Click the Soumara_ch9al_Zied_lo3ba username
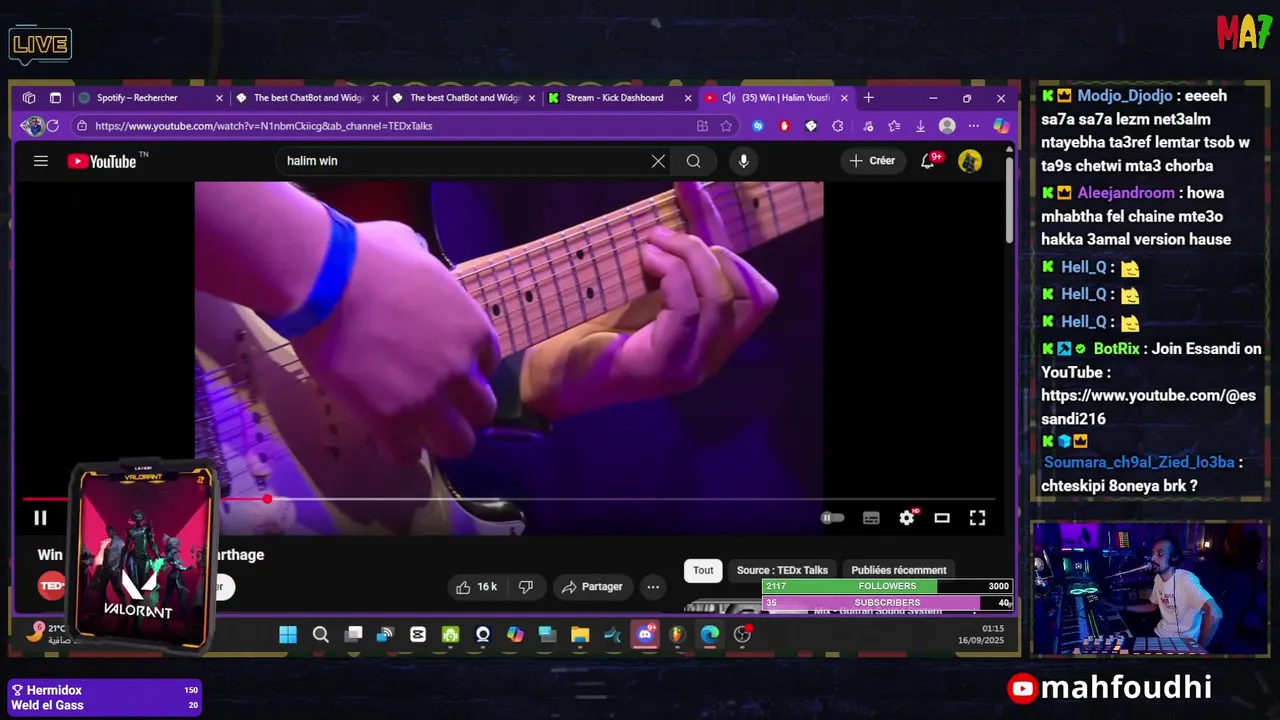The image size is (1280, 720). click(x=1139, y=463)
